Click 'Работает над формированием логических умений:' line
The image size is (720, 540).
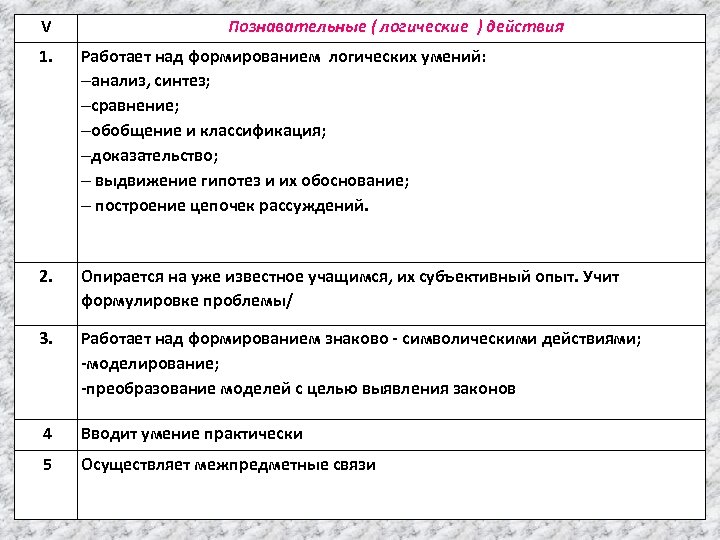[x=283, y=57]
